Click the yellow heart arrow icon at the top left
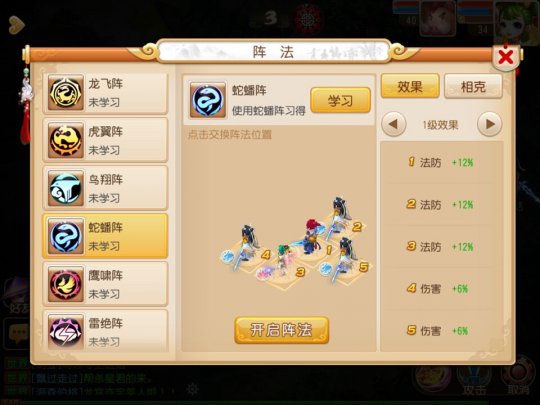Viewport: 540px width, 405px height. [16, 25]
